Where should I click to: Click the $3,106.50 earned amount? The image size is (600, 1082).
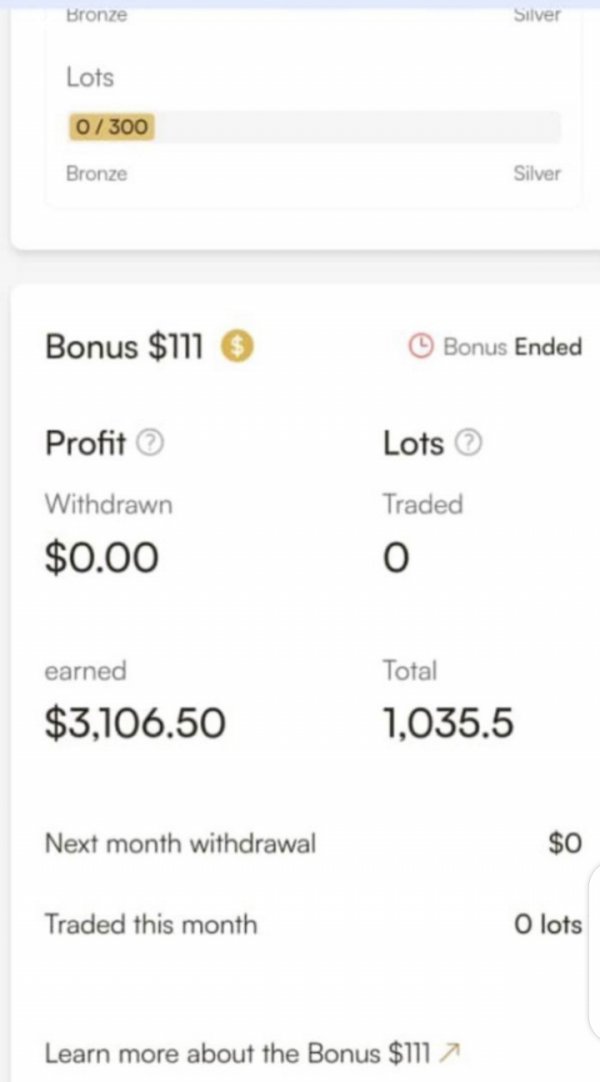(134, 722)
